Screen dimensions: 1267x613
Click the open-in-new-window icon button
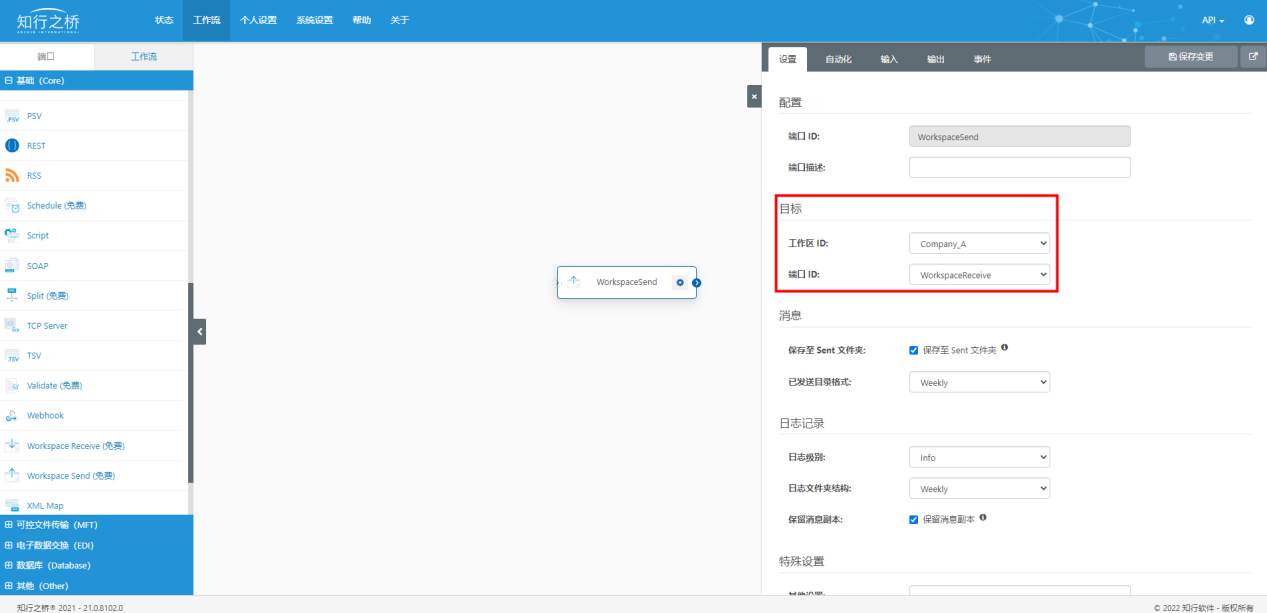coord(1253,57)
